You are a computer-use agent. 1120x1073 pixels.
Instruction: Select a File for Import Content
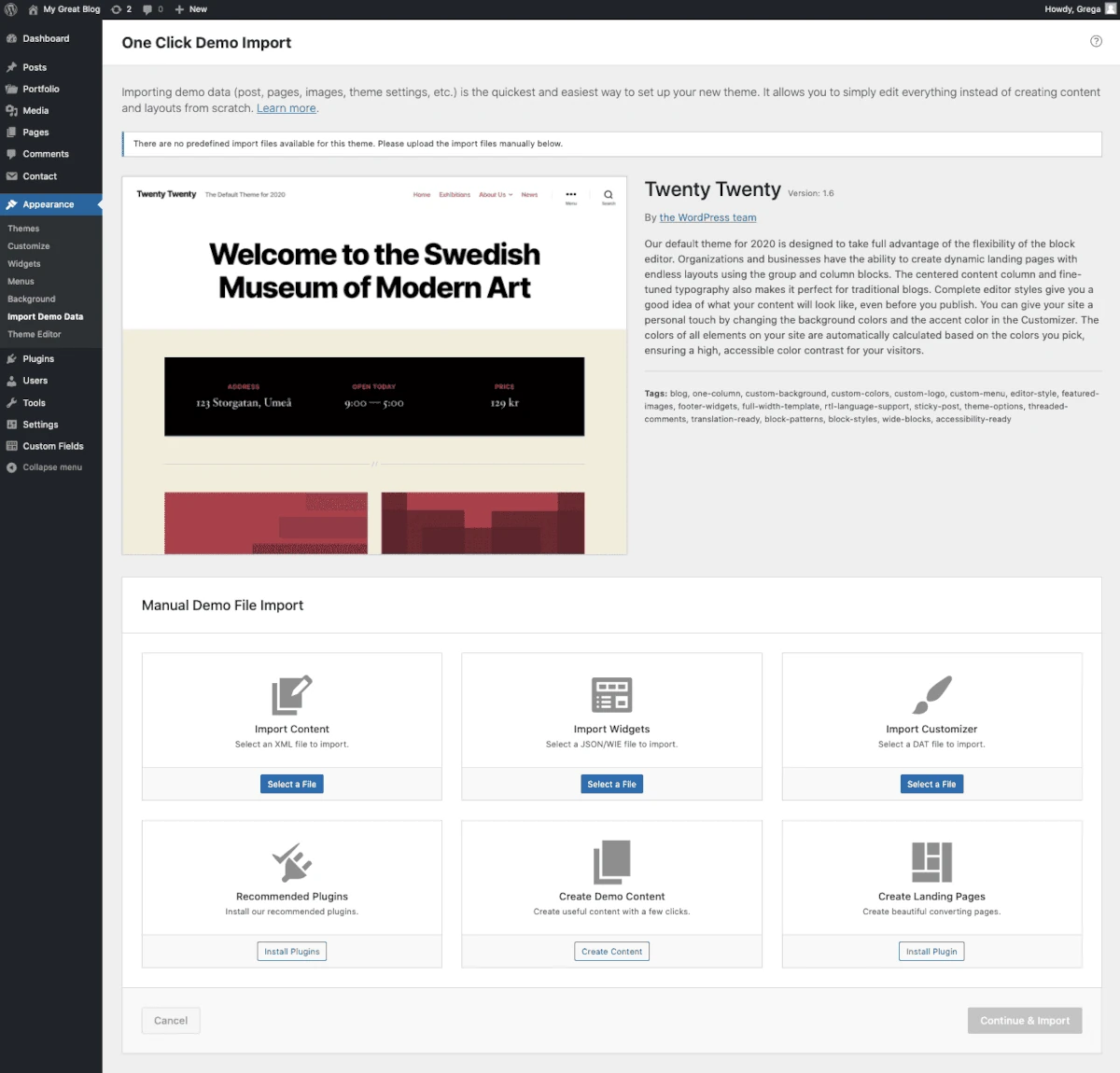click(x=292, y=785)
